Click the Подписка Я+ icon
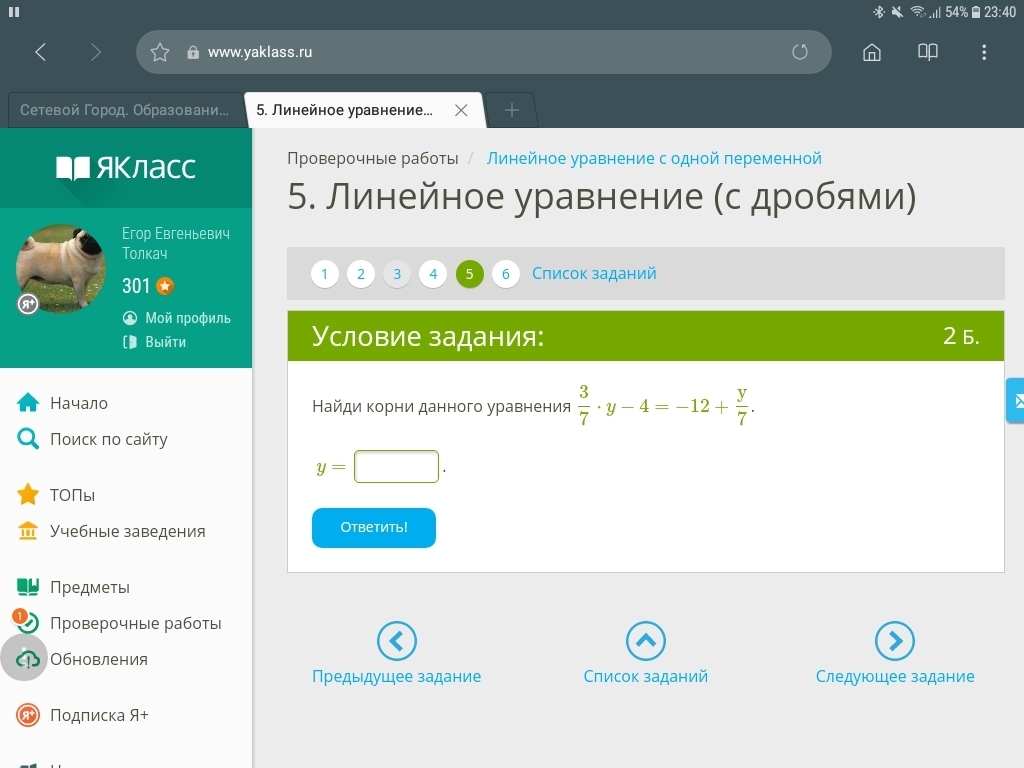This screenshot has width=1024, height=768. [27, 715]
